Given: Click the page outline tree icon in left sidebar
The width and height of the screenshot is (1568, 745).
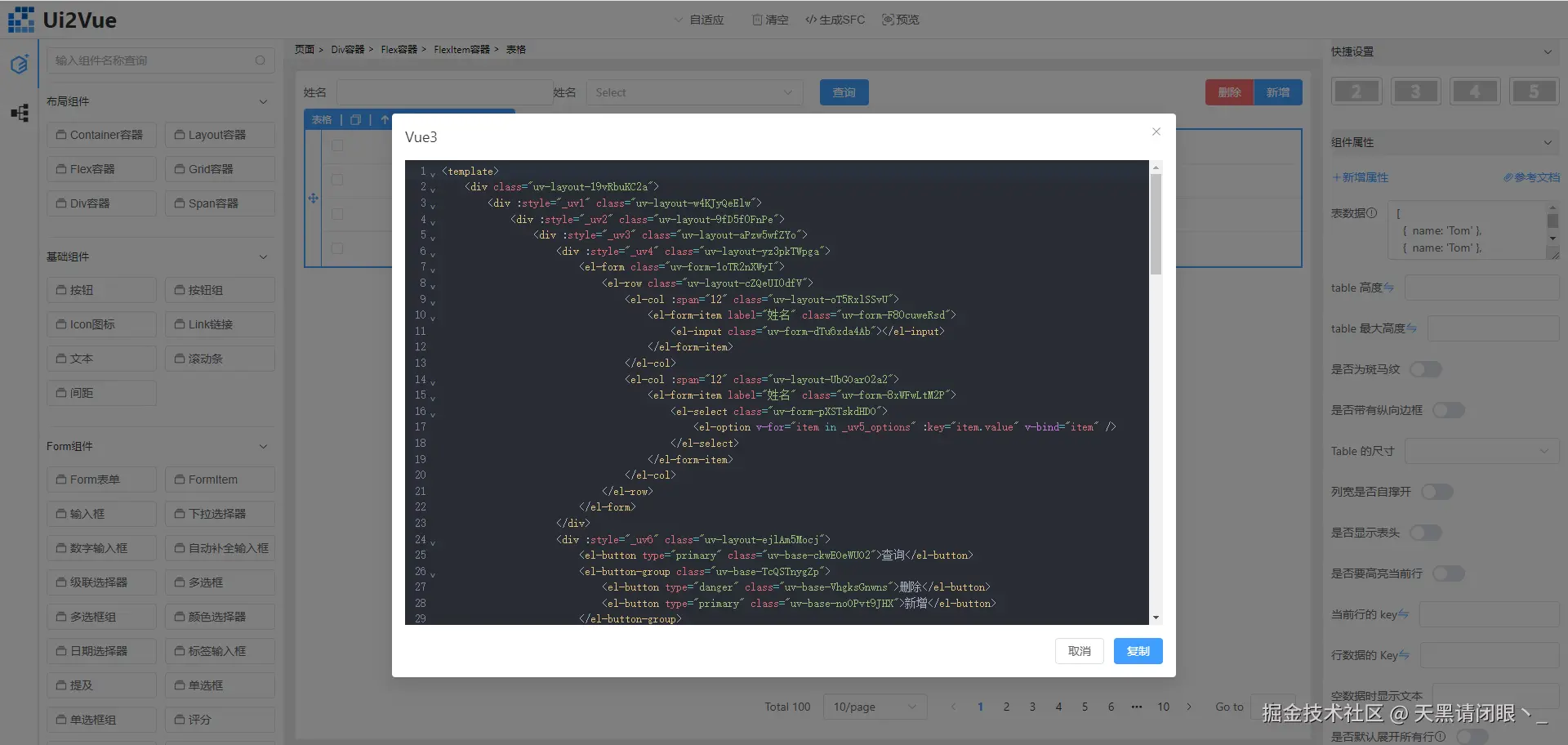Looking at the screenshot, I should point(20,114).
